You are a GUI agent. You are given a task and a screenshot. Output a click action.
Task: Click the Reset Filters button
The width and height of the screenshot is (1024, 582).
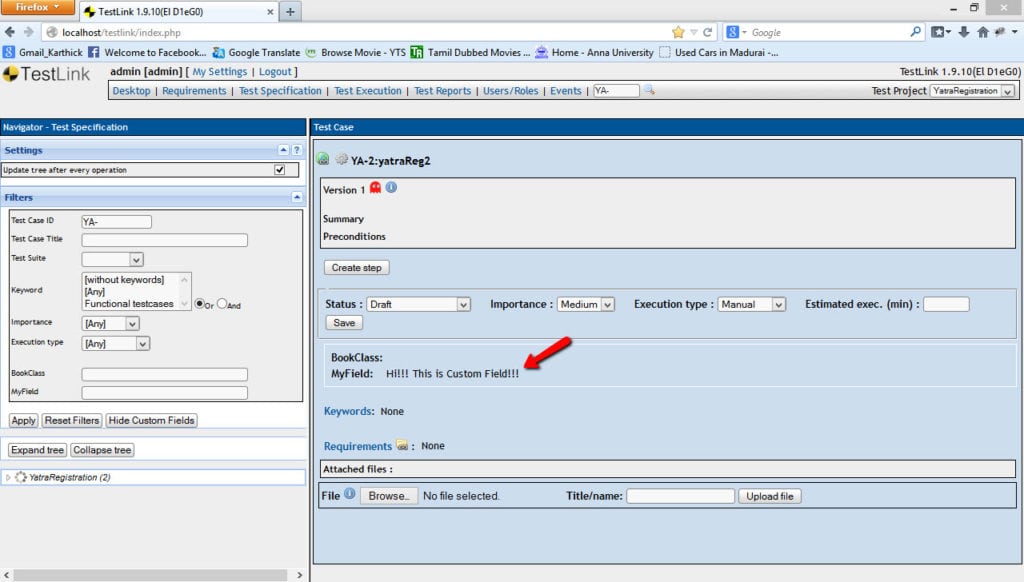pos(72,421)
